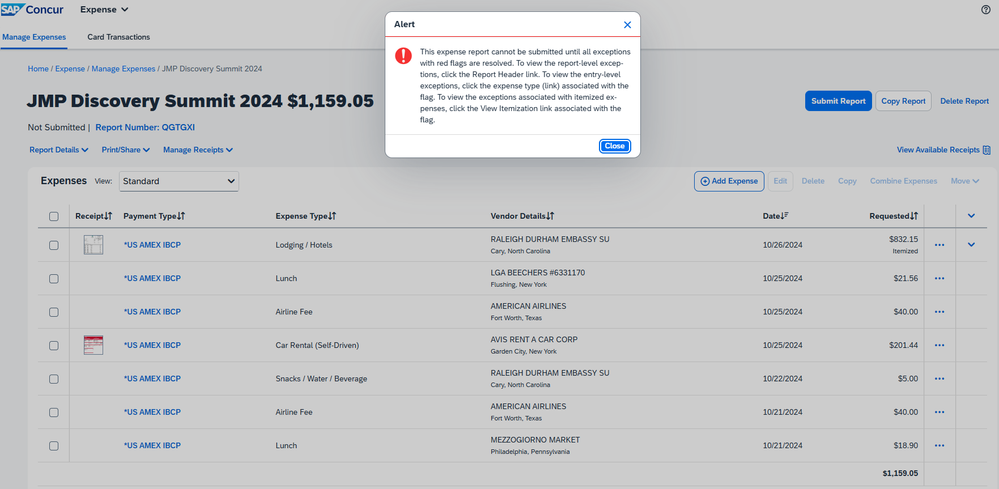Click the Add Expense button
The width and height of the screenshot is (999, 489).
point(729,181)
